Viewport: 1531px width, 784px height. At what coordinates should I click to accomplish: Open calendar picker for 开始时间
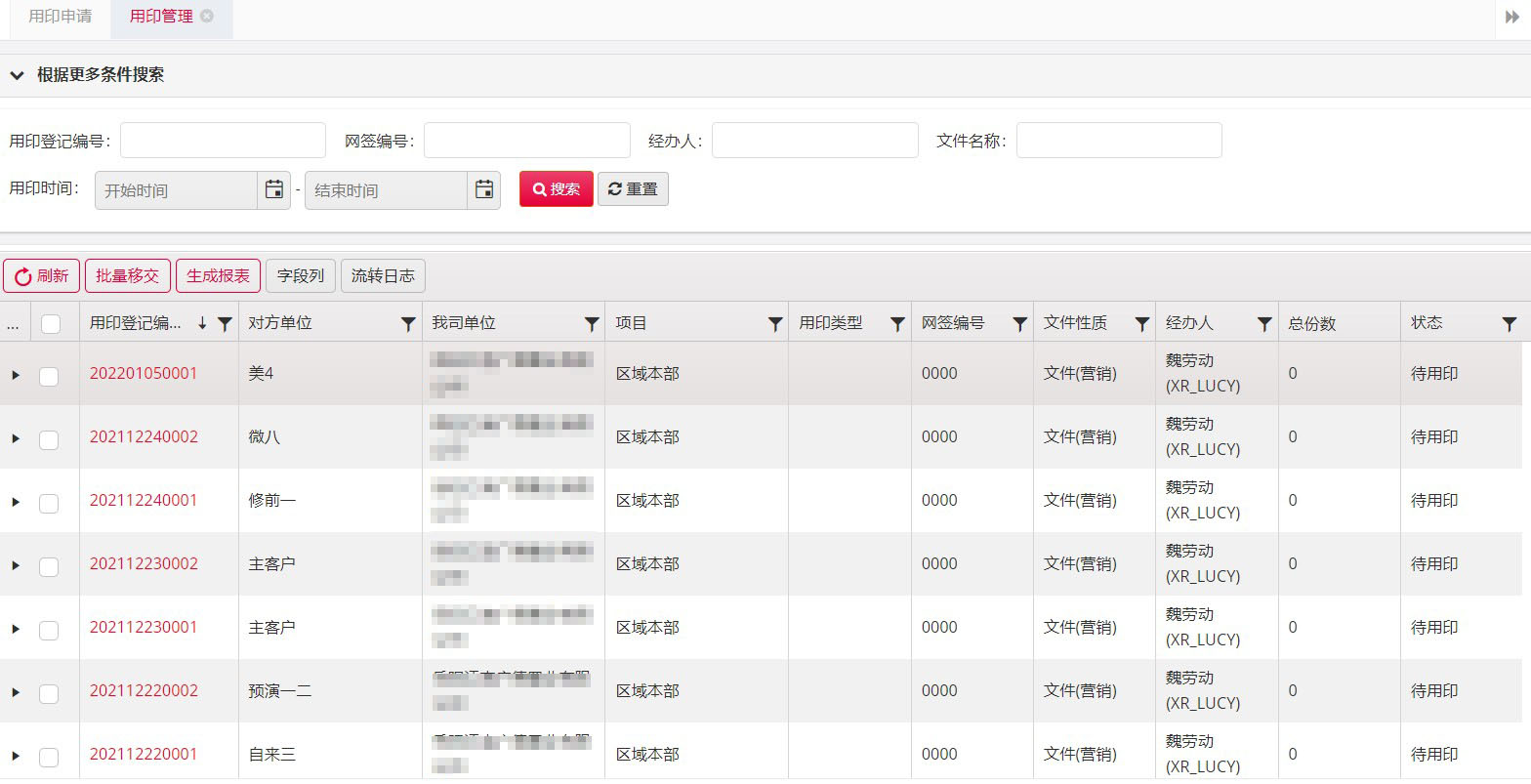[274, 190]
